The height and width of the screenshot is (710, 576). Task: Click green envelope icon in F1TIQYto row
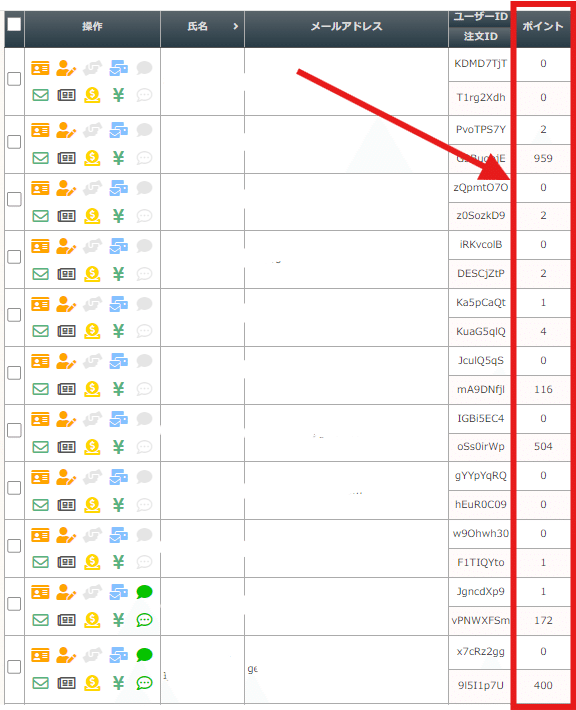(40, 562)
